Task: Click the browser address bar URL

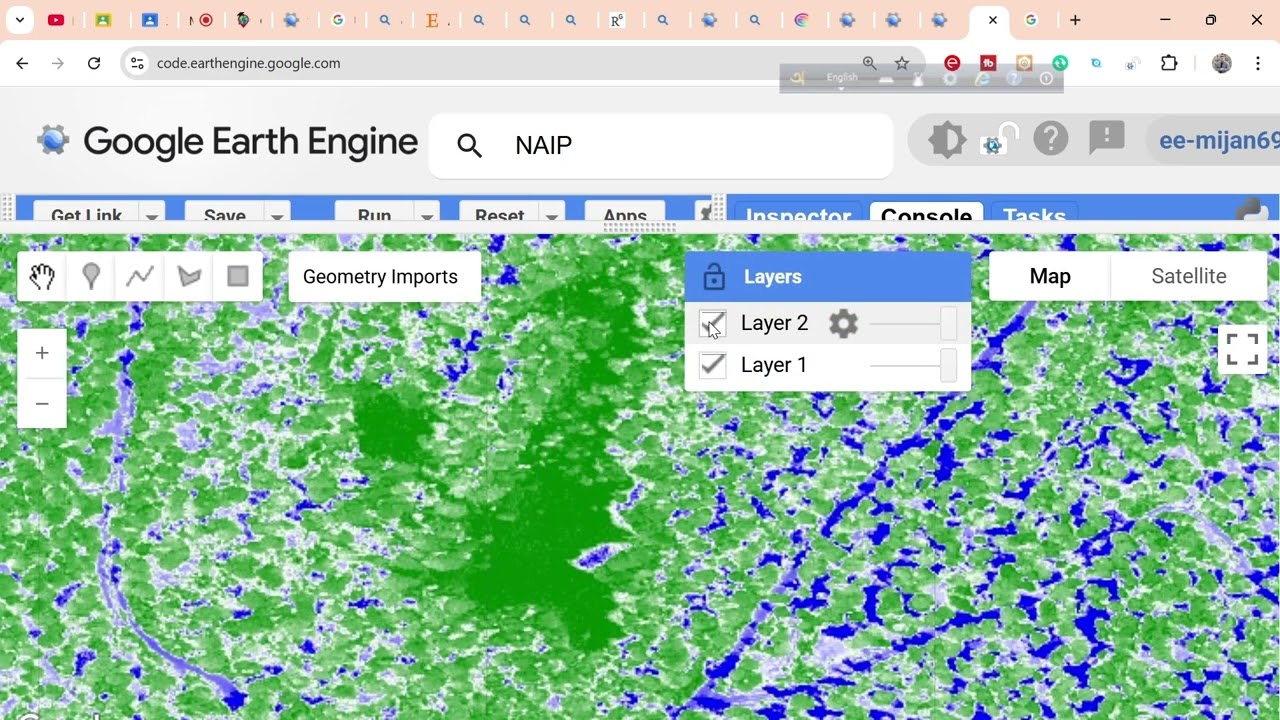Action: 249,63
